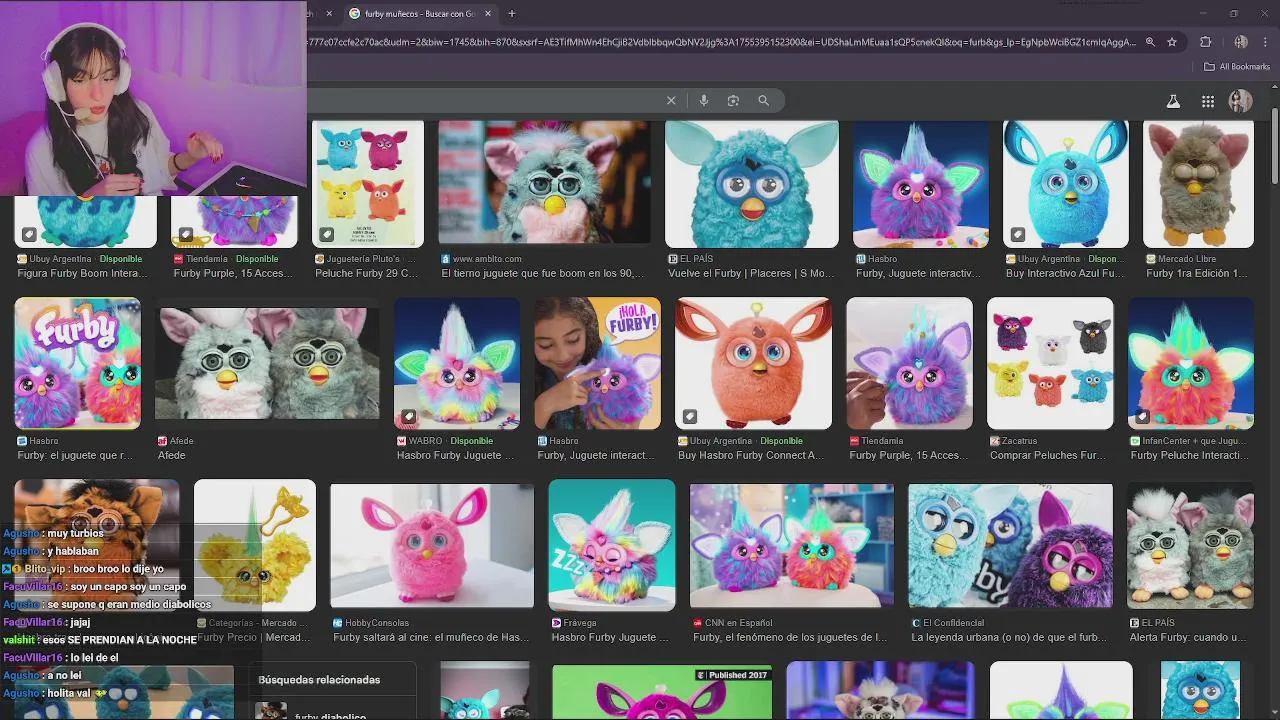Click the magnifier search submit icon
Screen dimensions: 1280x720
coord(763,100)
